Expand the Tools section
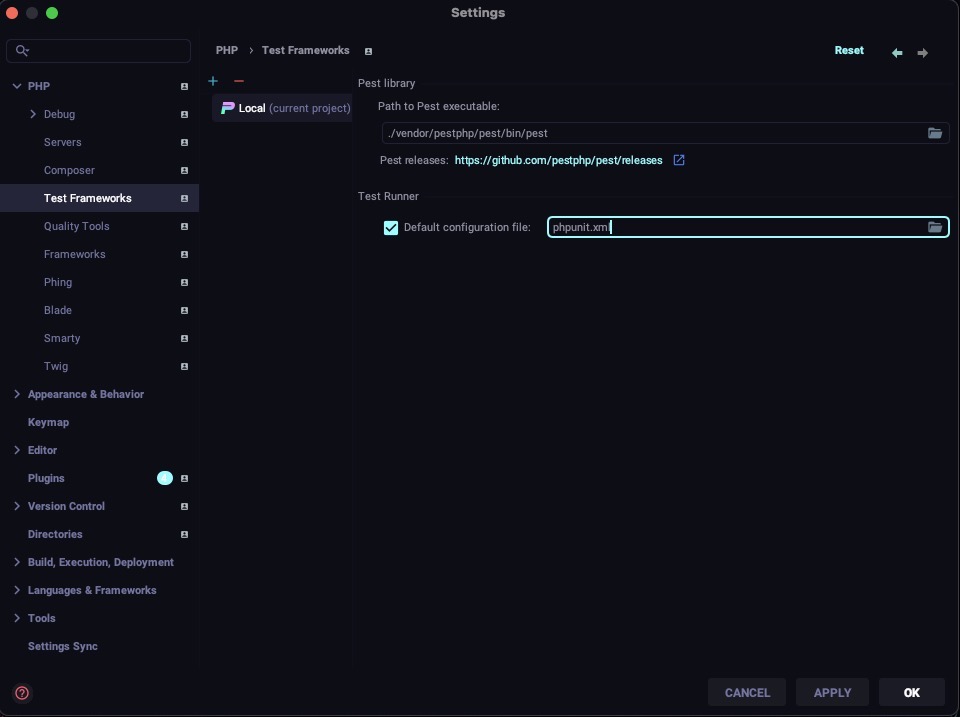 [17, 618]
